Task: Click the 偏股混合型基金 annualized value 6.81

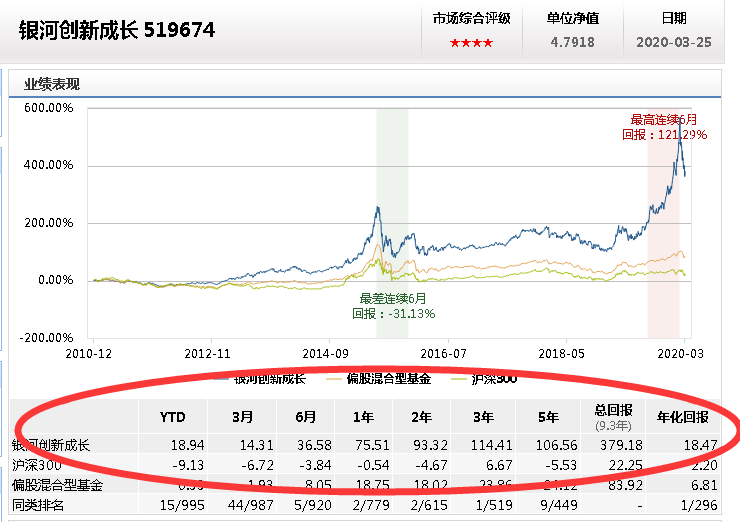Action: [x=704, y=485]
